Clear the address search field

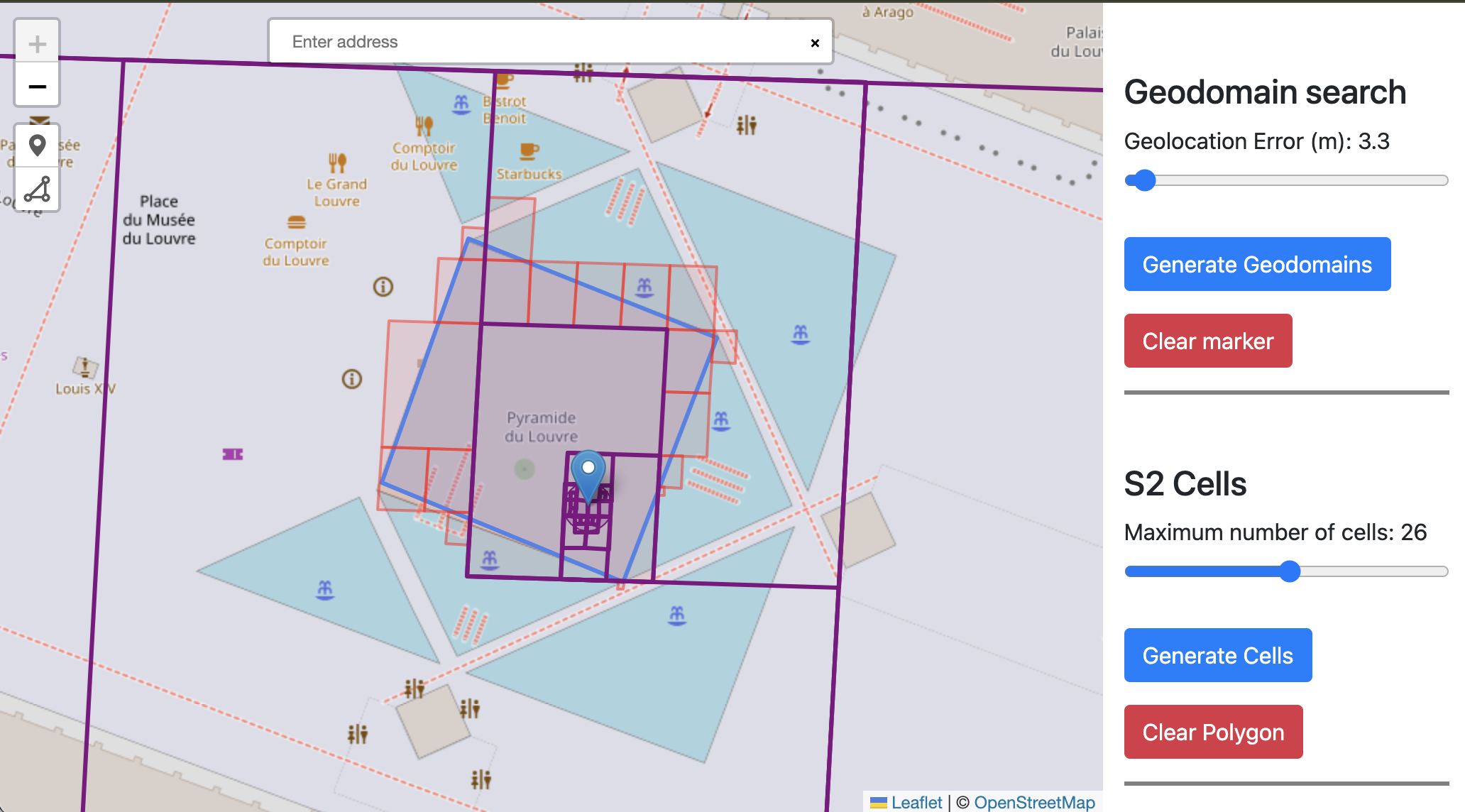pos(815,43)
